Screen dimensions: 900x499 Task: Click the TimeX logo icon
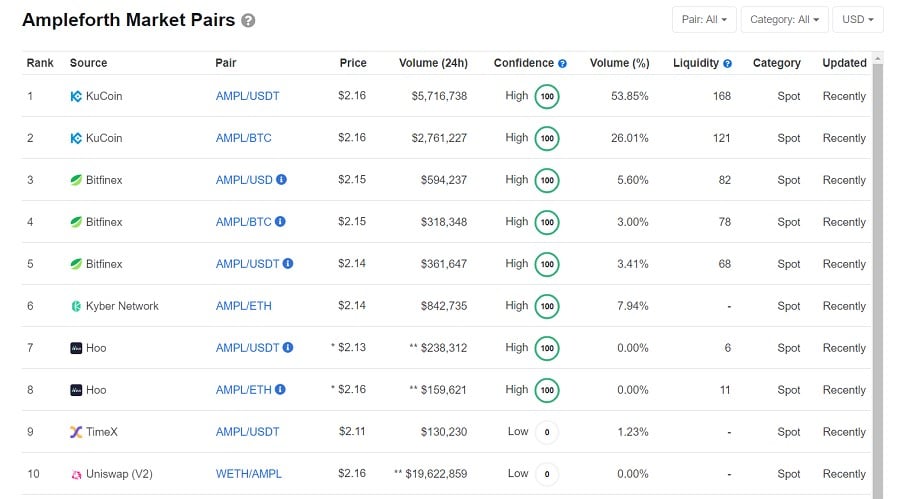pyautogui.click(x=76, y=432)
